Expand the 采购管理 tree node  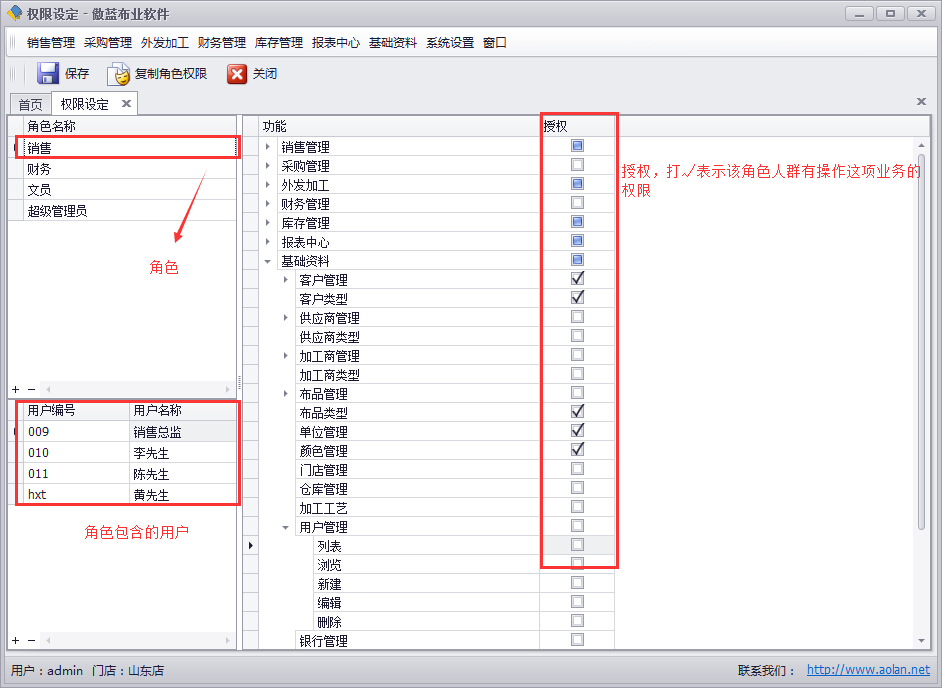(x=266, y=165)
